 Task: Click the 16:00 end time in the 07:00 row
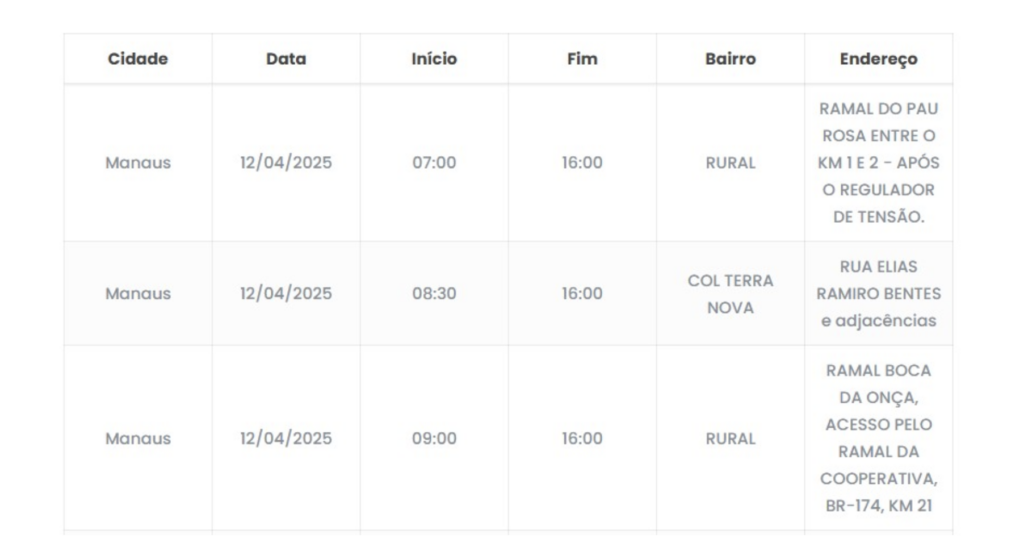pos(582,163)
